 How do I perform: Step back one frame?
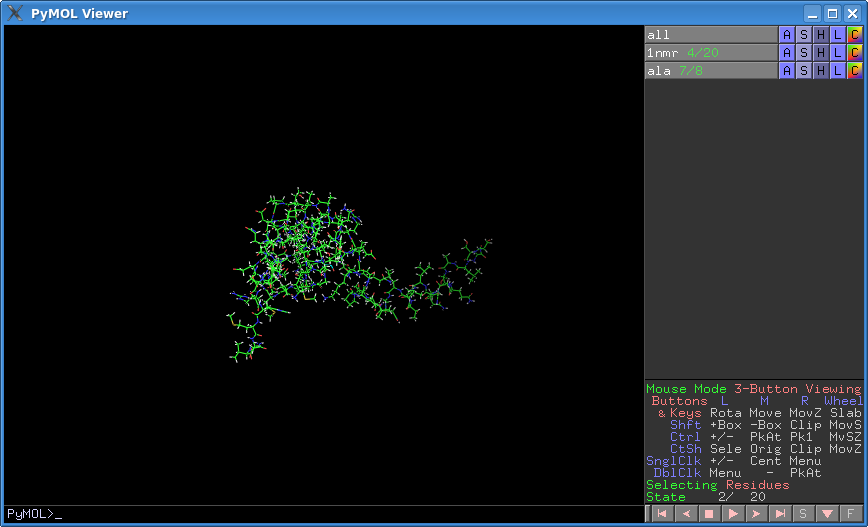click(685, 514)
